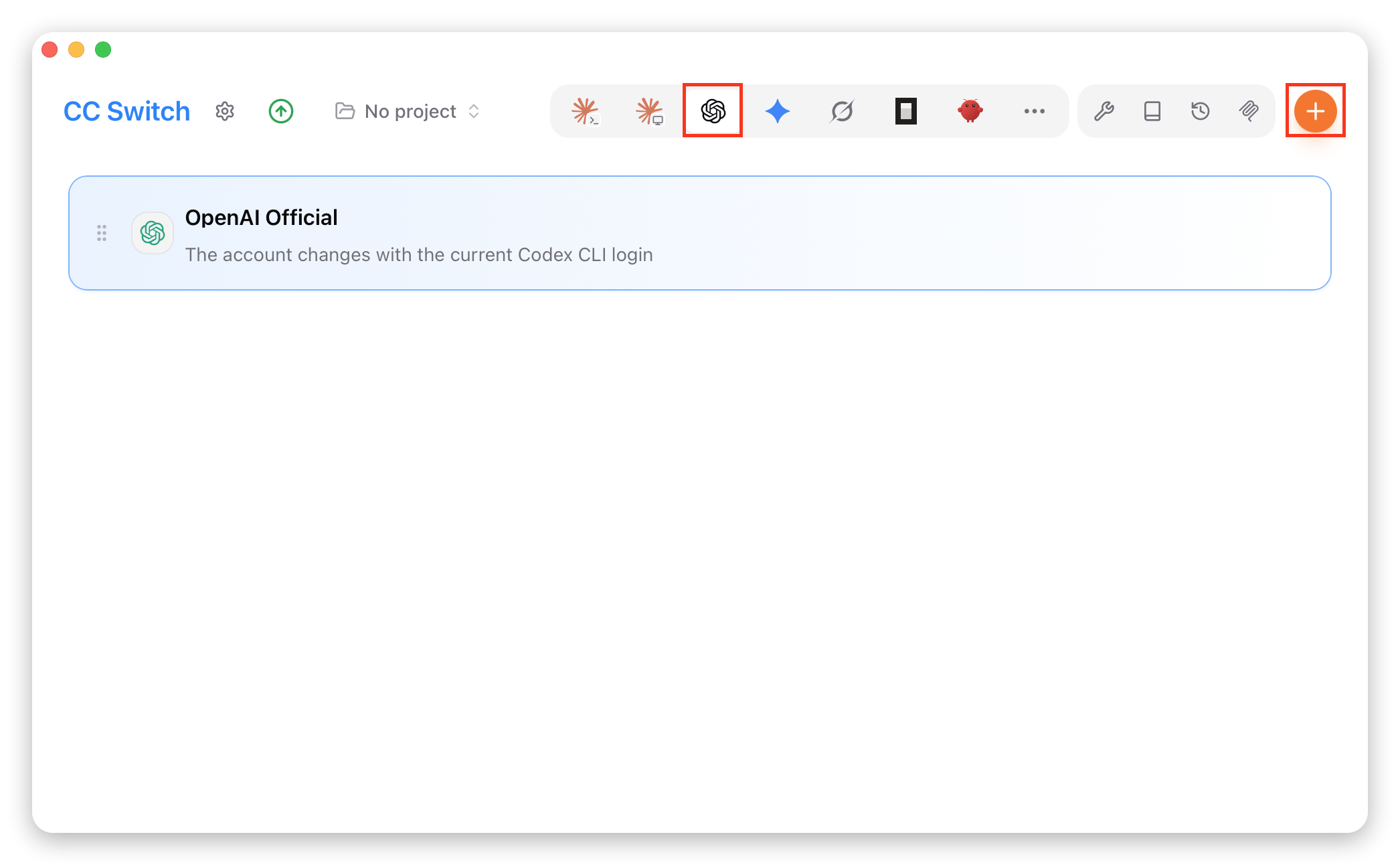Click the CC Switch title link
Viewport: 1400px width, 865px height.
127,111
